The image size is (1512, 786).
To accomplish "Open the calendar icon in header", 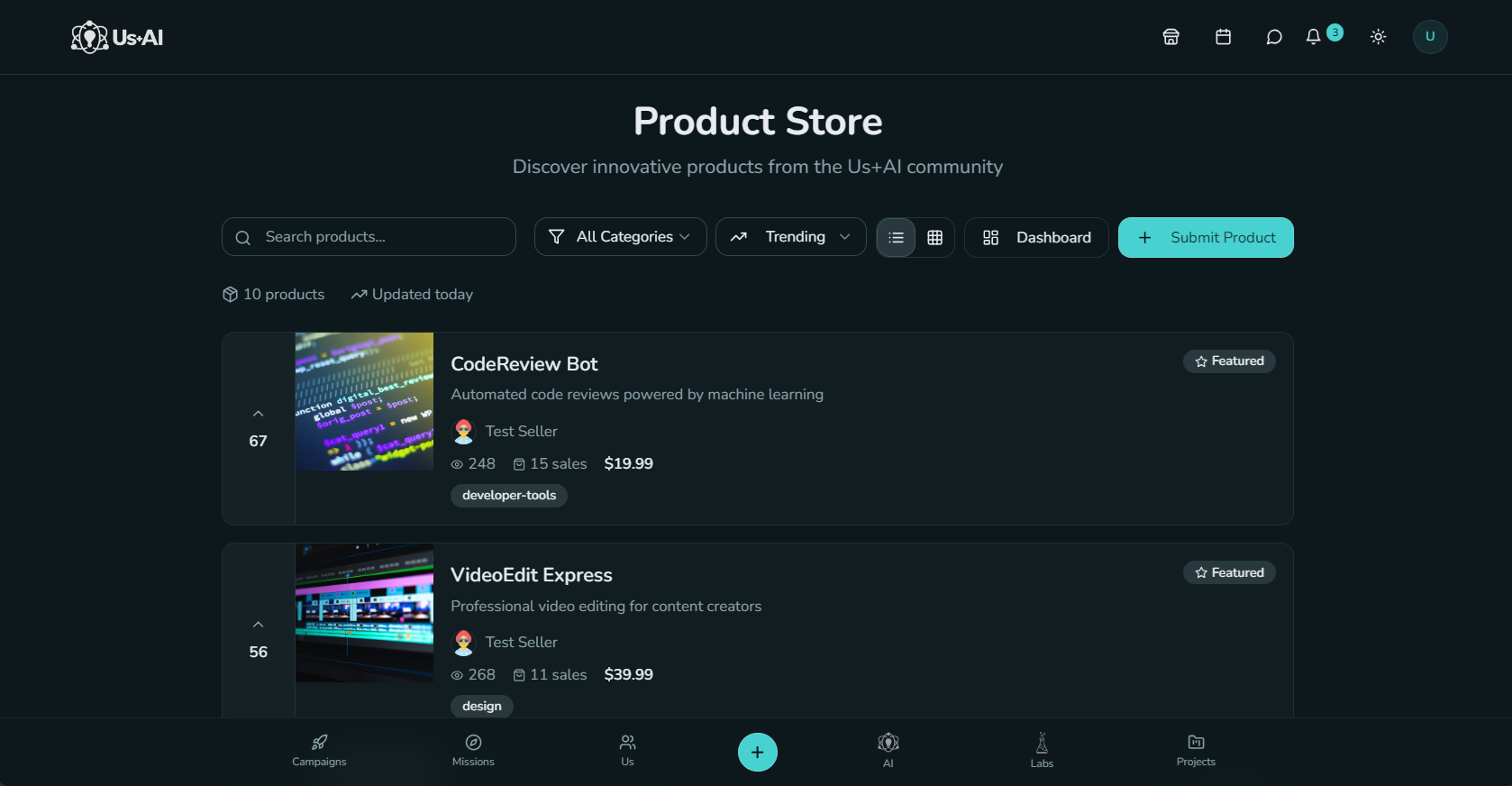I will click(1223, 37).
